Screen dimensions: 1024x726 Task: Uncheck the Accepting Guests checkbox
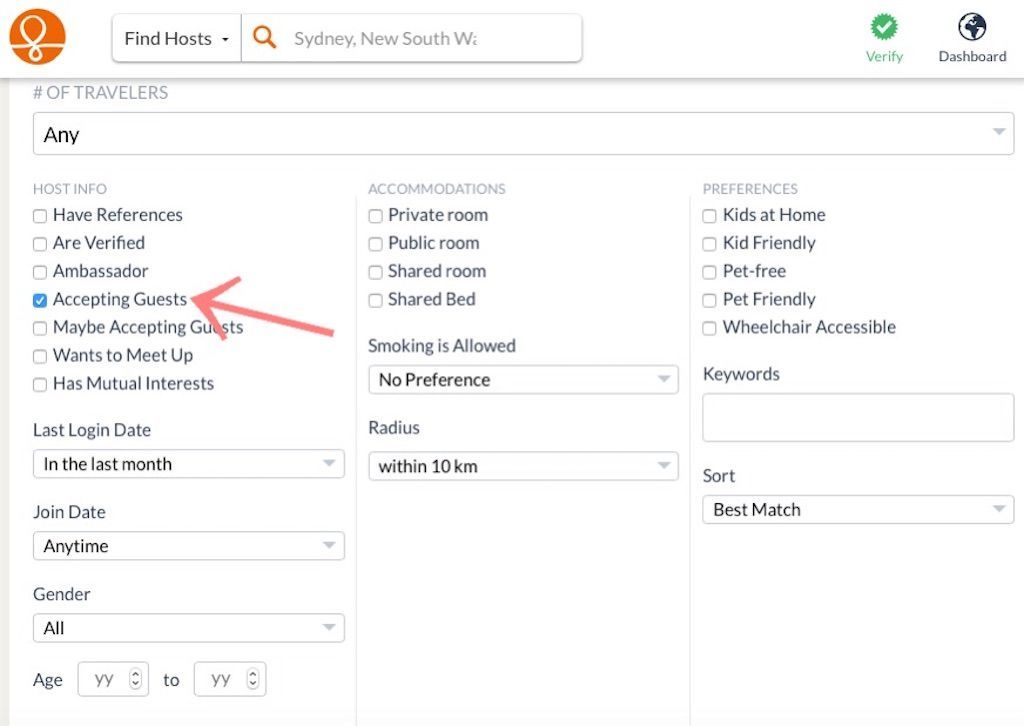coord(40,300)
